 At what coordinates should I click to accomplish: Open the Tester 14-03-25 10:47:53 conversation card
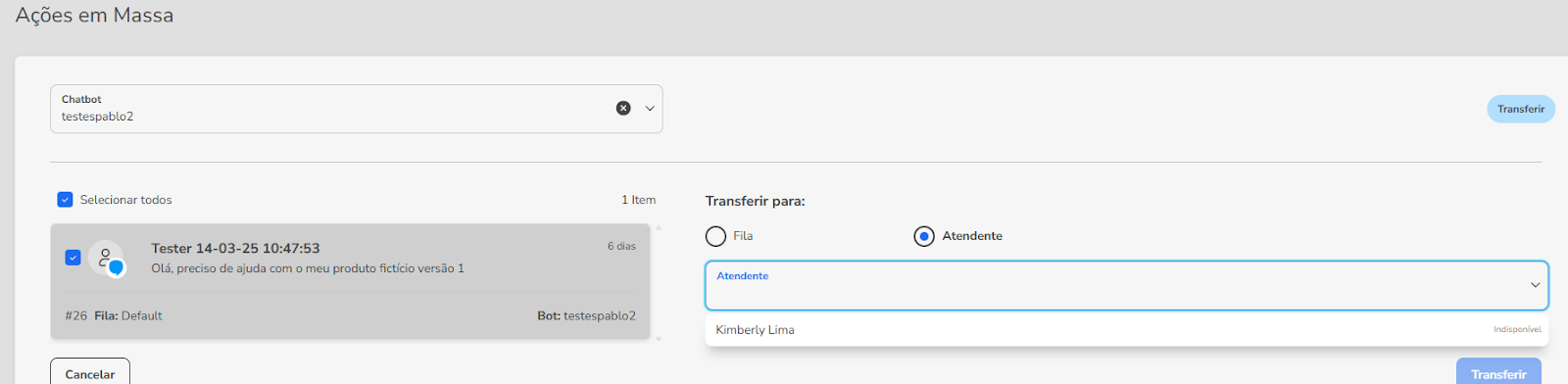[x=351, y=282]
